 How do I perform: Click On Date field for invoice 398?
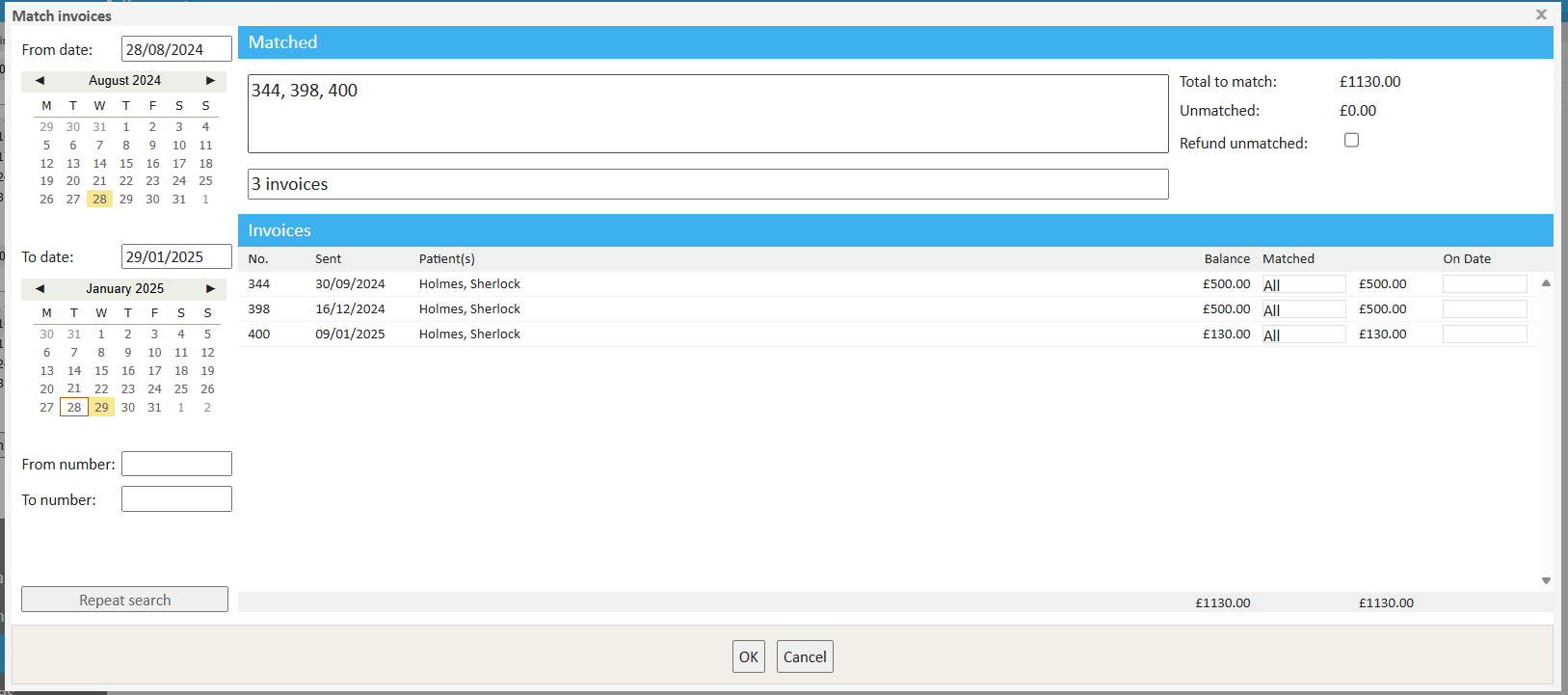(x=1484, y=309)
